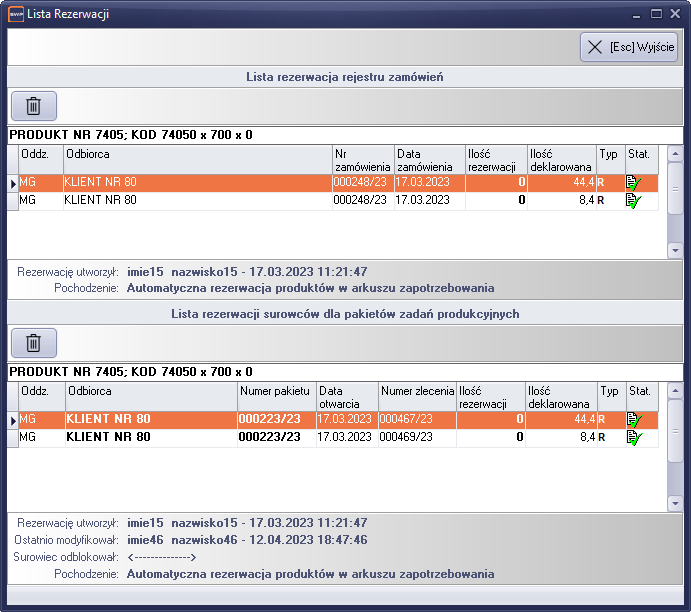Click the status icon of the second order reservation row
Screen dimensions: 691x612
pos(633,200)
